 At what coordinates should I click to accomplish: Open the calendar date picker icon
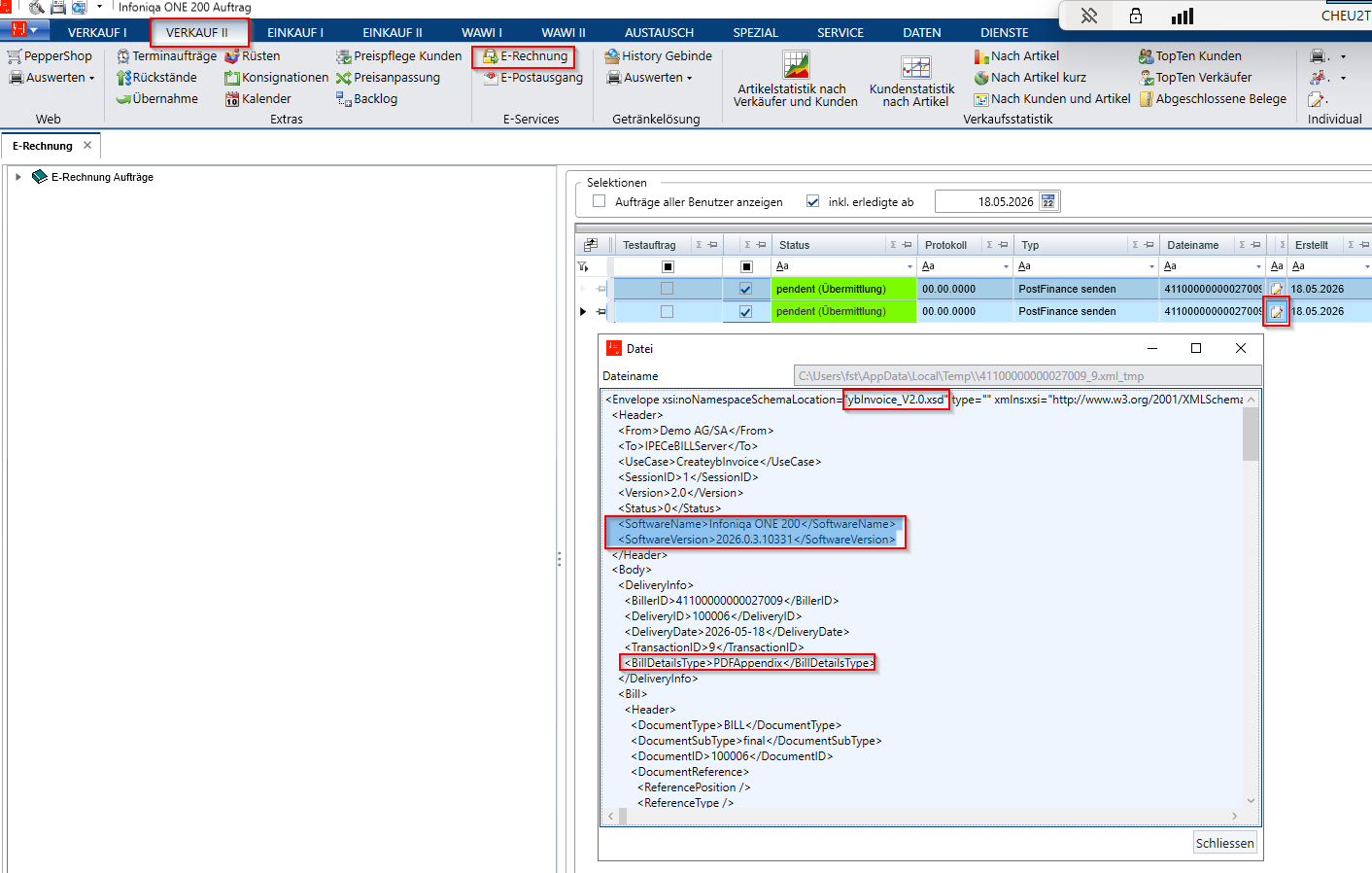pos(1048,201)
